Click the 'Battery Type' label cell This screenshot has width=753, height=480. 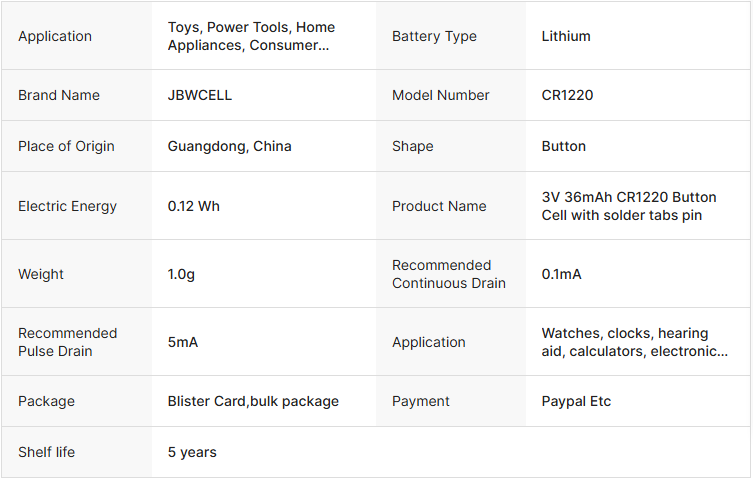pos(434,36)
